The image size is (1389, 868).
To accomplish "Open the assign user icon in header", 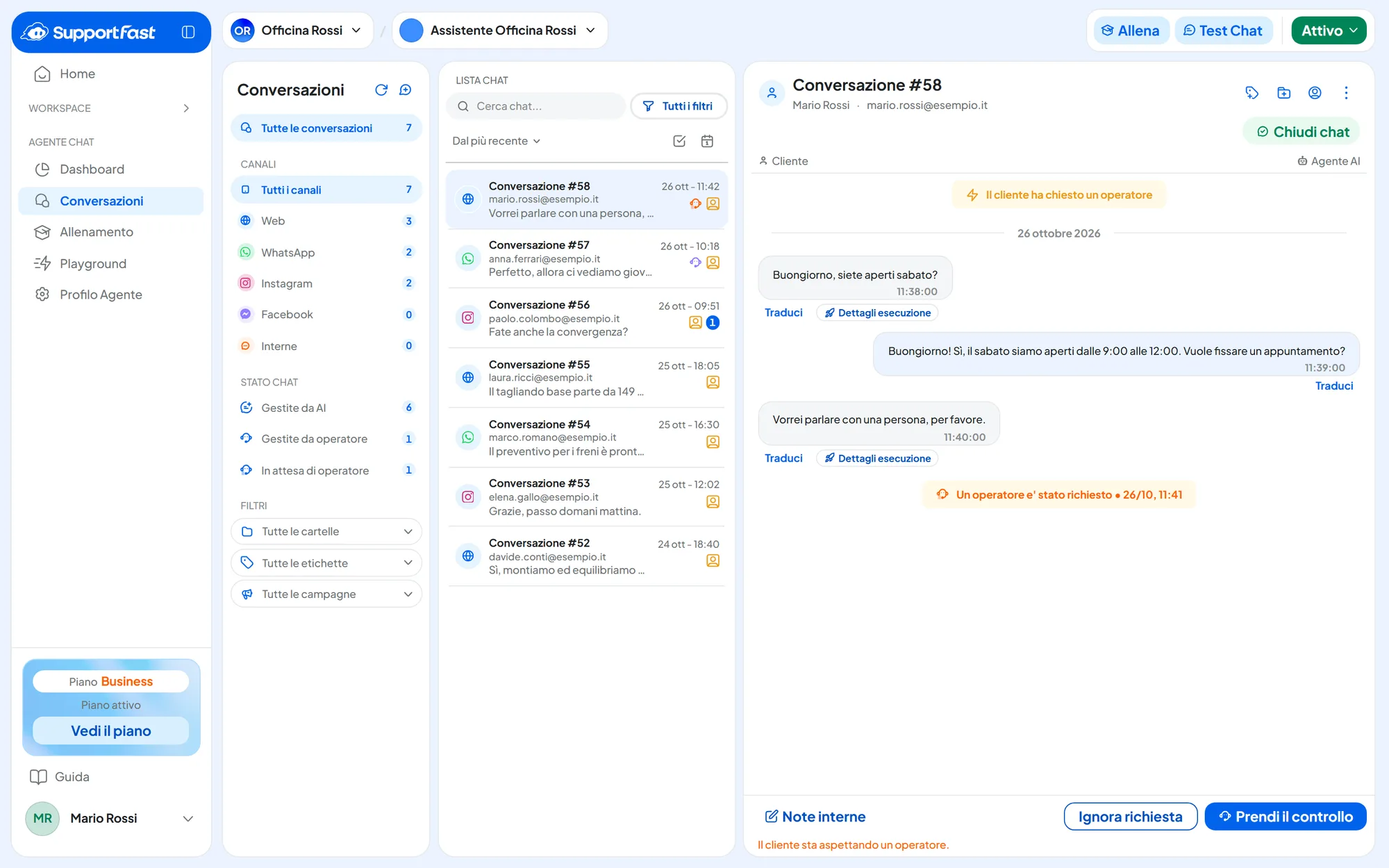I will [1315, 92].
